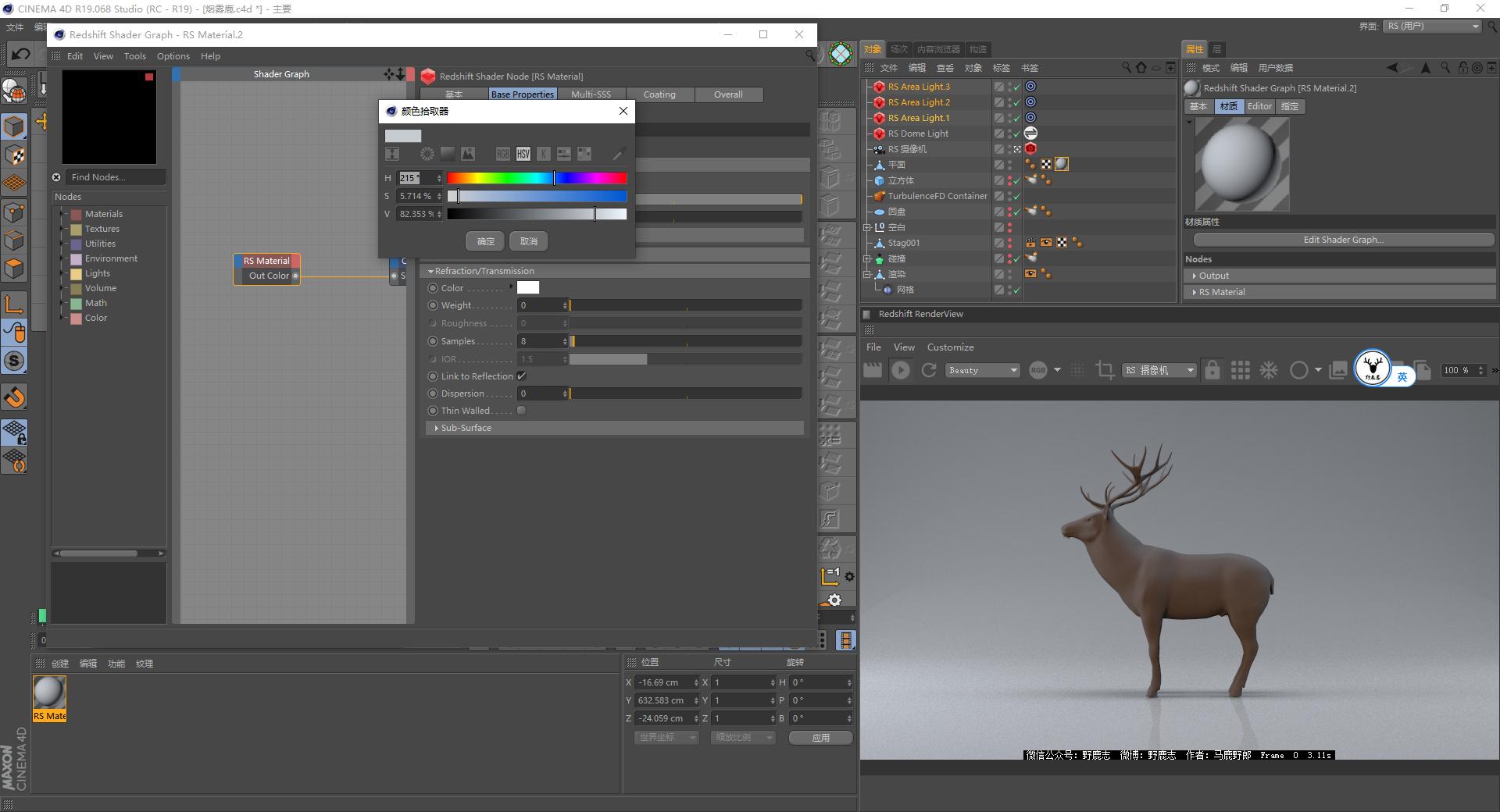Click the lock icon in RenderView toolbar

pos(1212,370)
